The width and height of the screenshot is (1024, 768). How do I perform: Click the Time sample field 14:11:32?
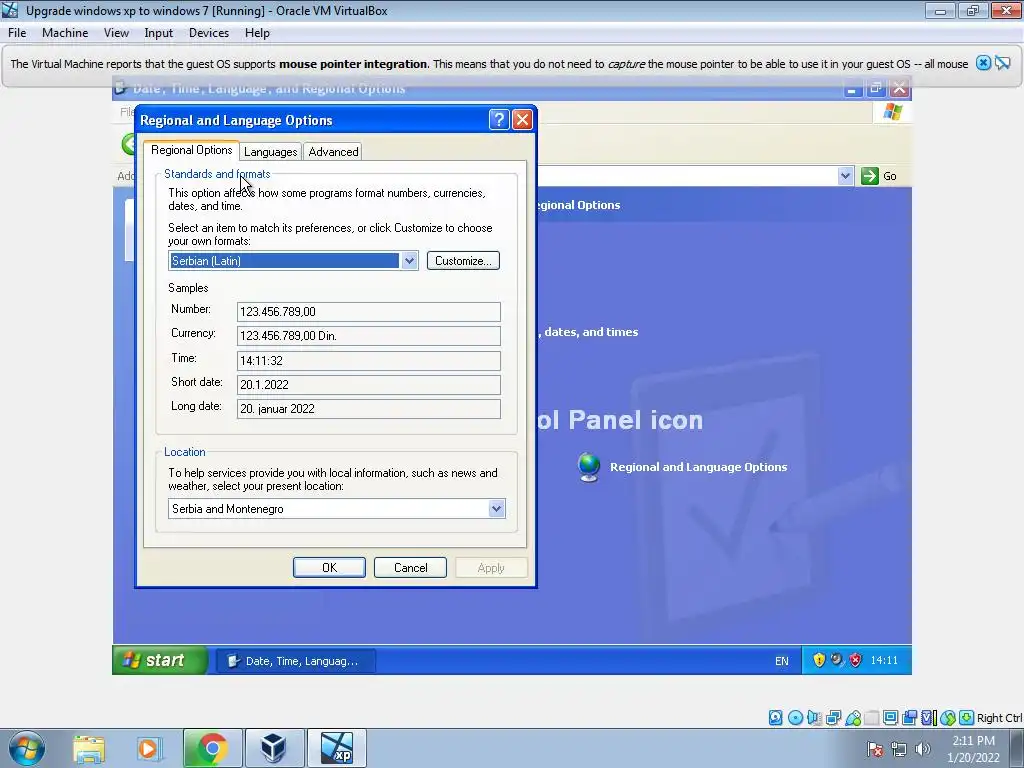368,360
